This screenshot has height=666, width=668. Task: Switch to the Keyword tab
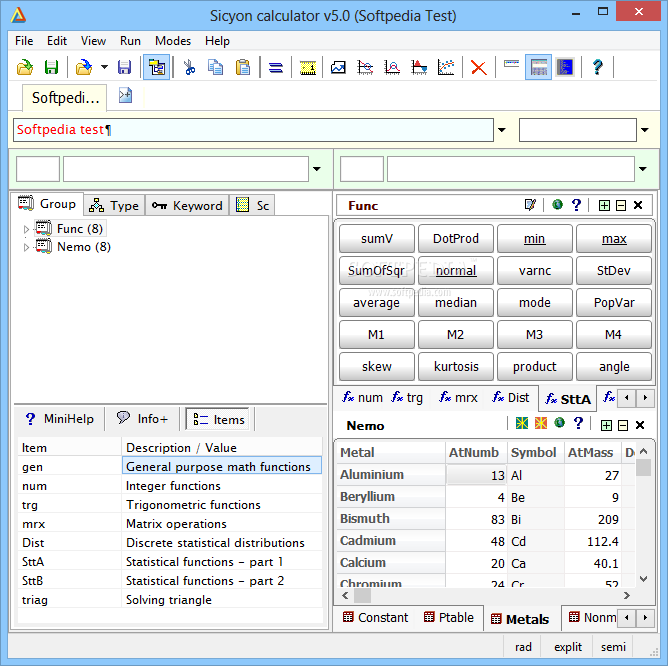click(x=187, y=206)
